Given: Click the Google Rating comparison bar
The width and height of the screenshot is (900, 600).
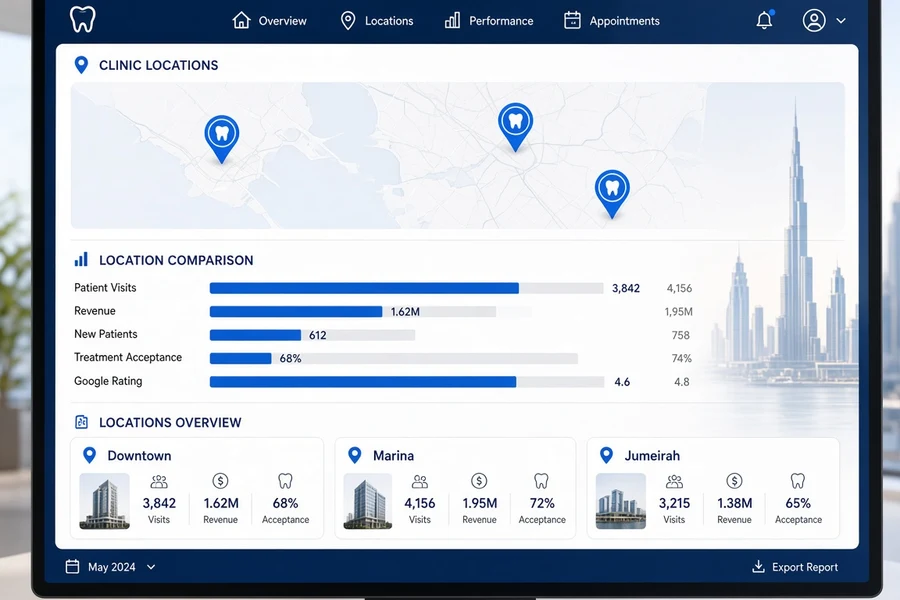Looking at the screenshot, I should [407, 382].
